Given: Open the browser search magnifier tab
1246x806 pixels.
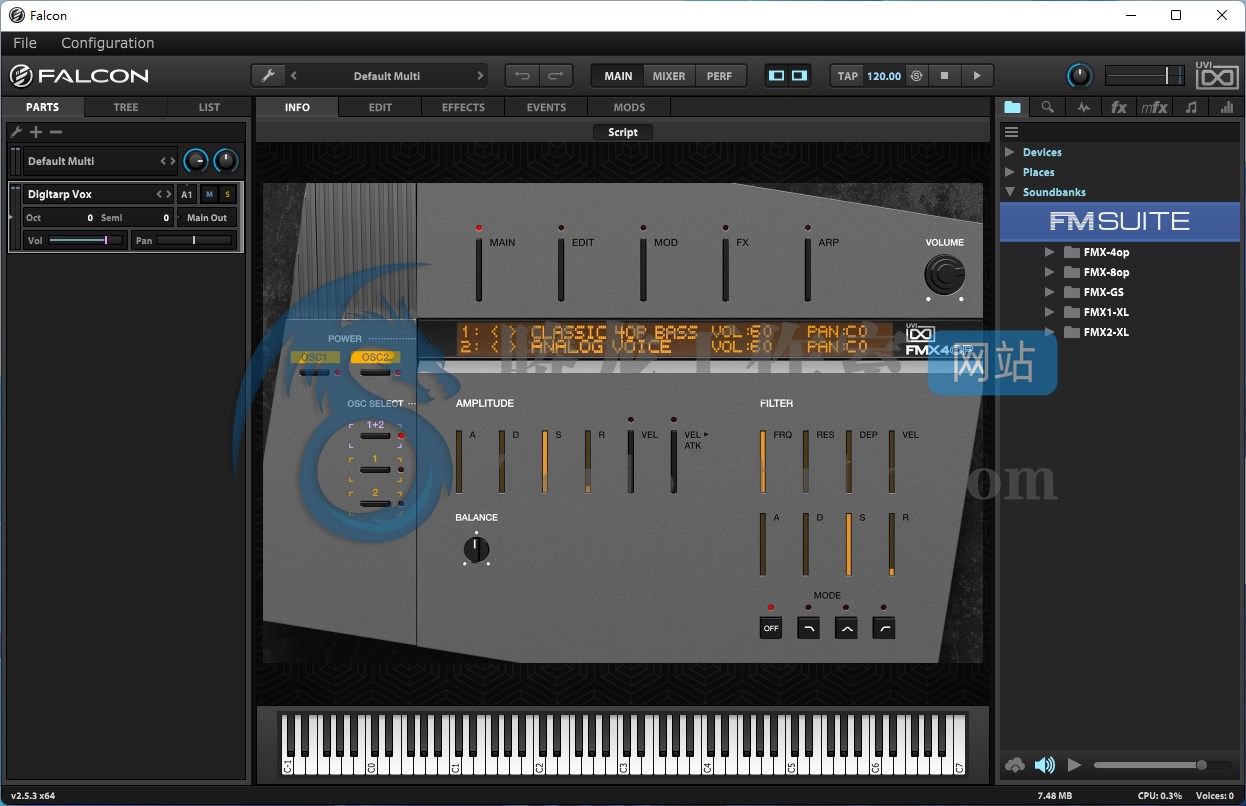Looking at the screenshot, I should pyautogui.click(x=1047, y=107).
